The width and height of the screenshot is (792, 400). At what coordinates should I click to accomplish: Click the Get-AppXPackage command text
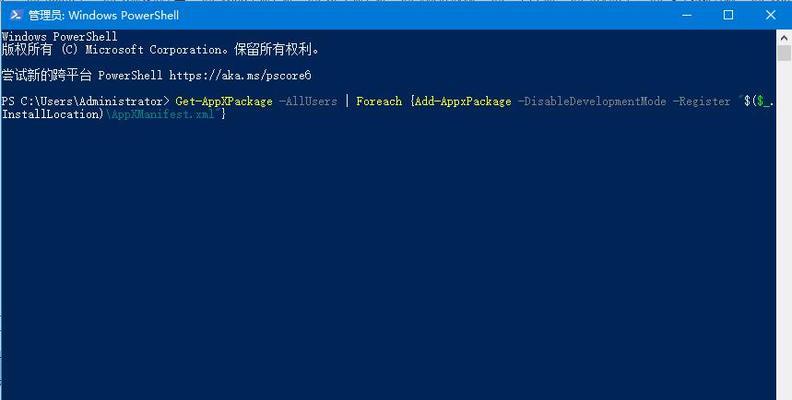pos(224,102)
